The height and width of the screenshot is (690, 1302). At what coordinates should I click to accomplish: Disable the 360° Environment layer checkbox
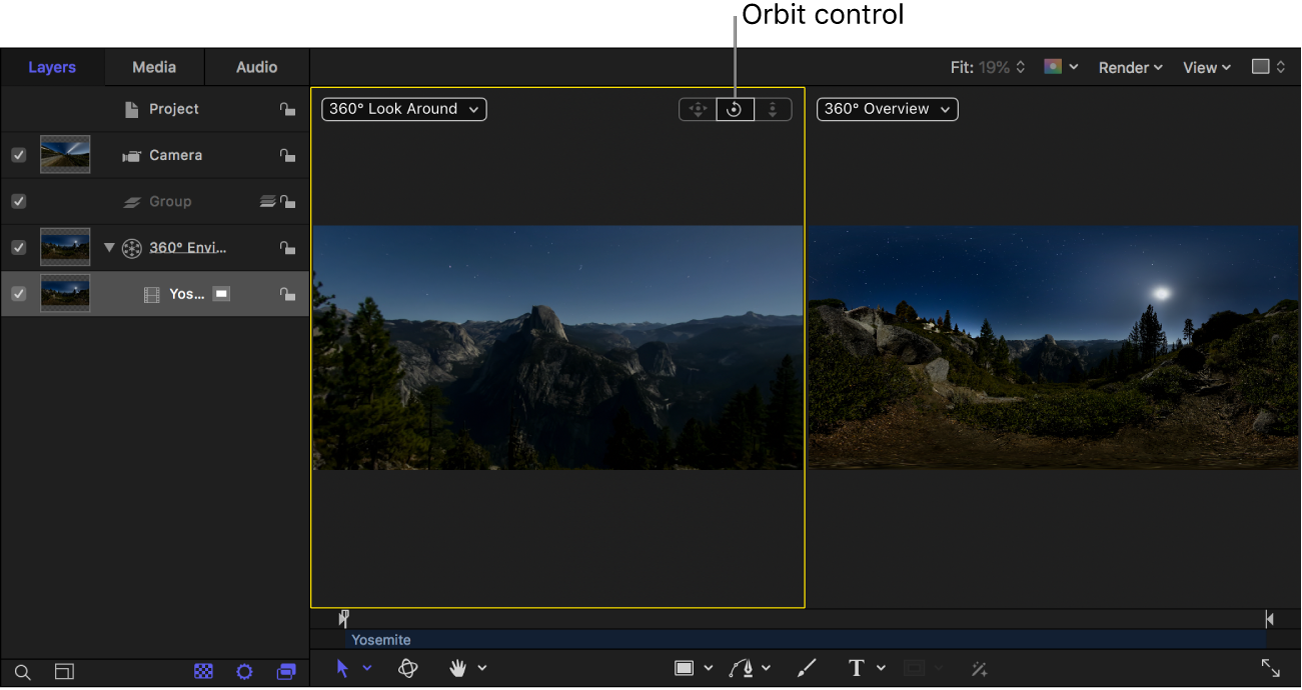pos(18,247)
